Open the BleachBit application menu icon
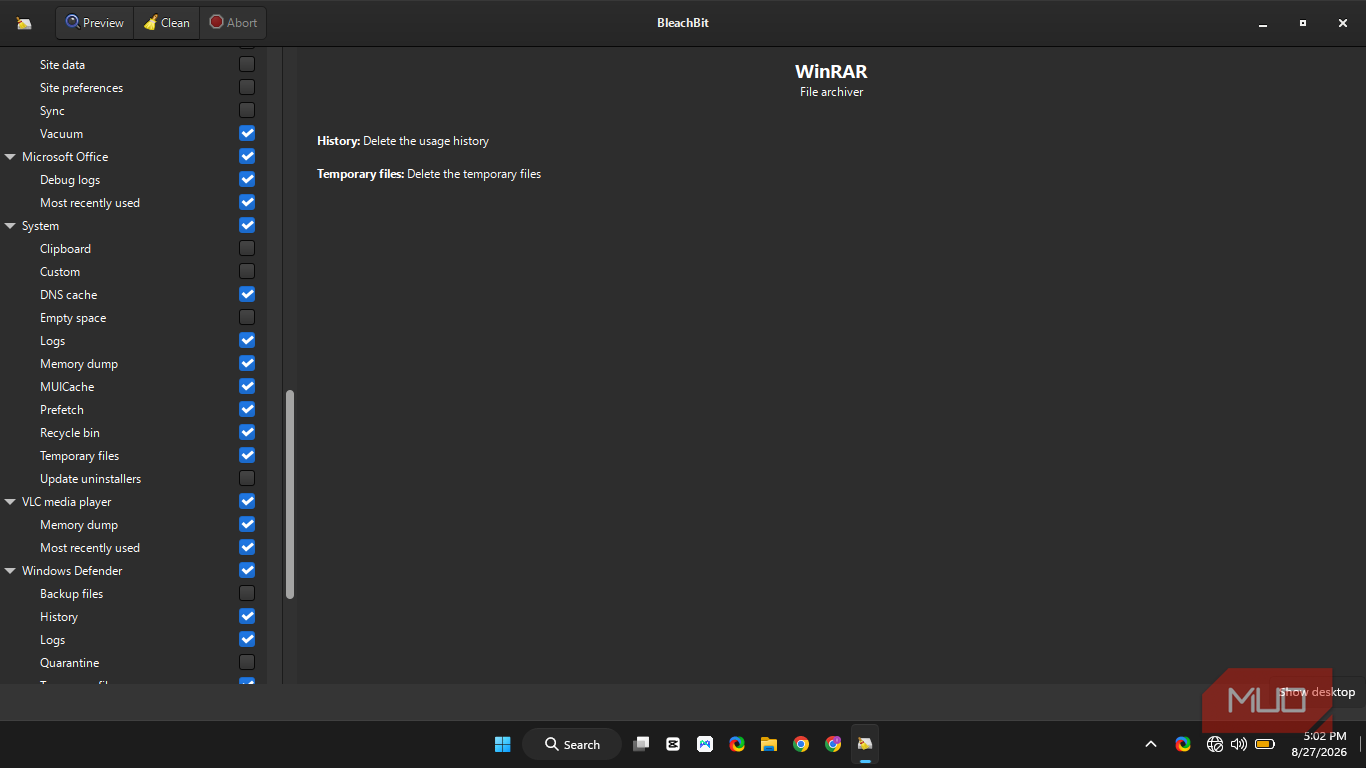1366x768 pixels. pyautogui.click(x=24, y=23)
